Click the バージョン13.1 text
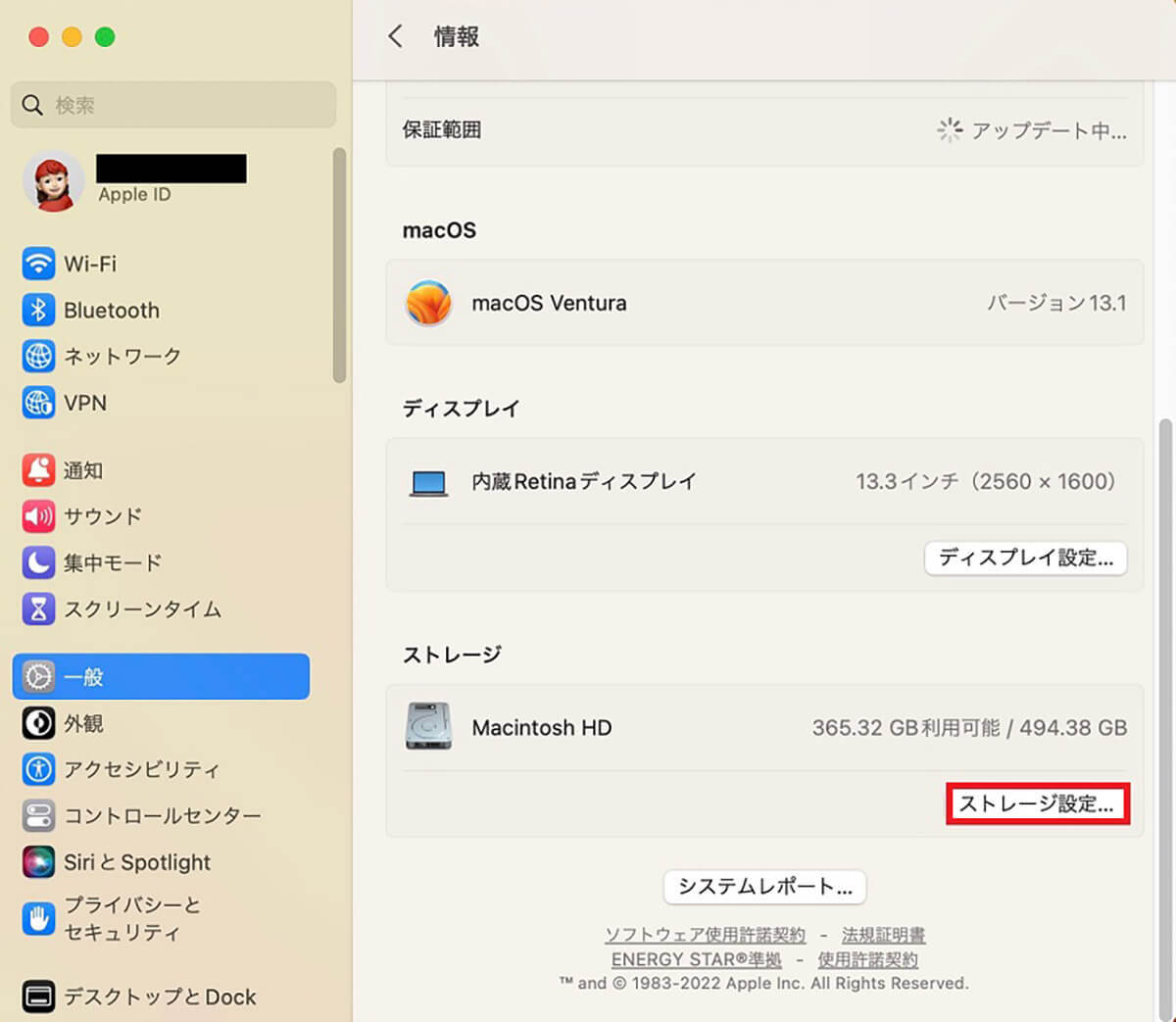The width and height of the screenshot is (1176, 1022). coord(1056,303)
